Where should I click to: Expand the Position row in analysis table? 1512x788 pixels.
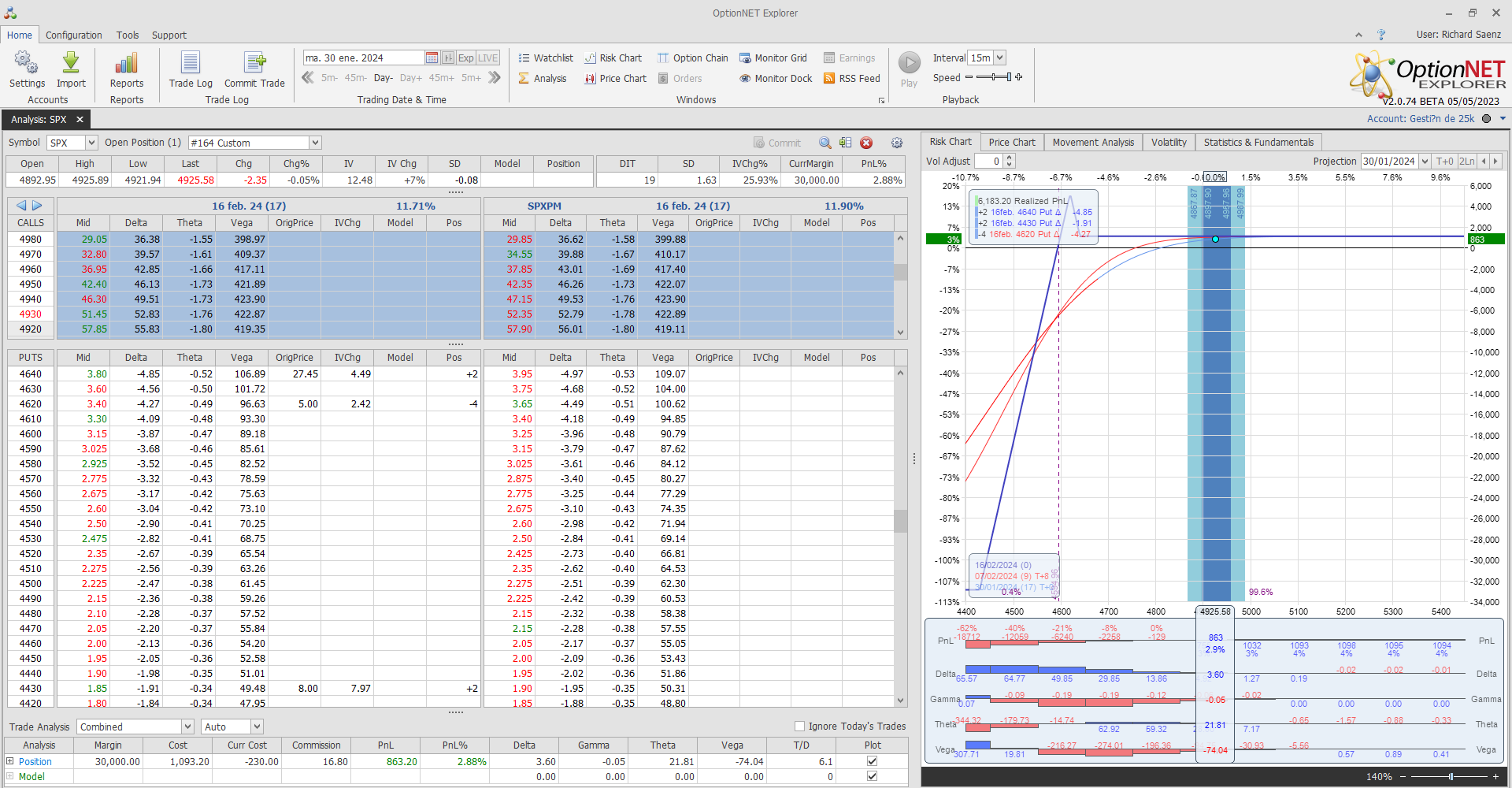(10, 761)
